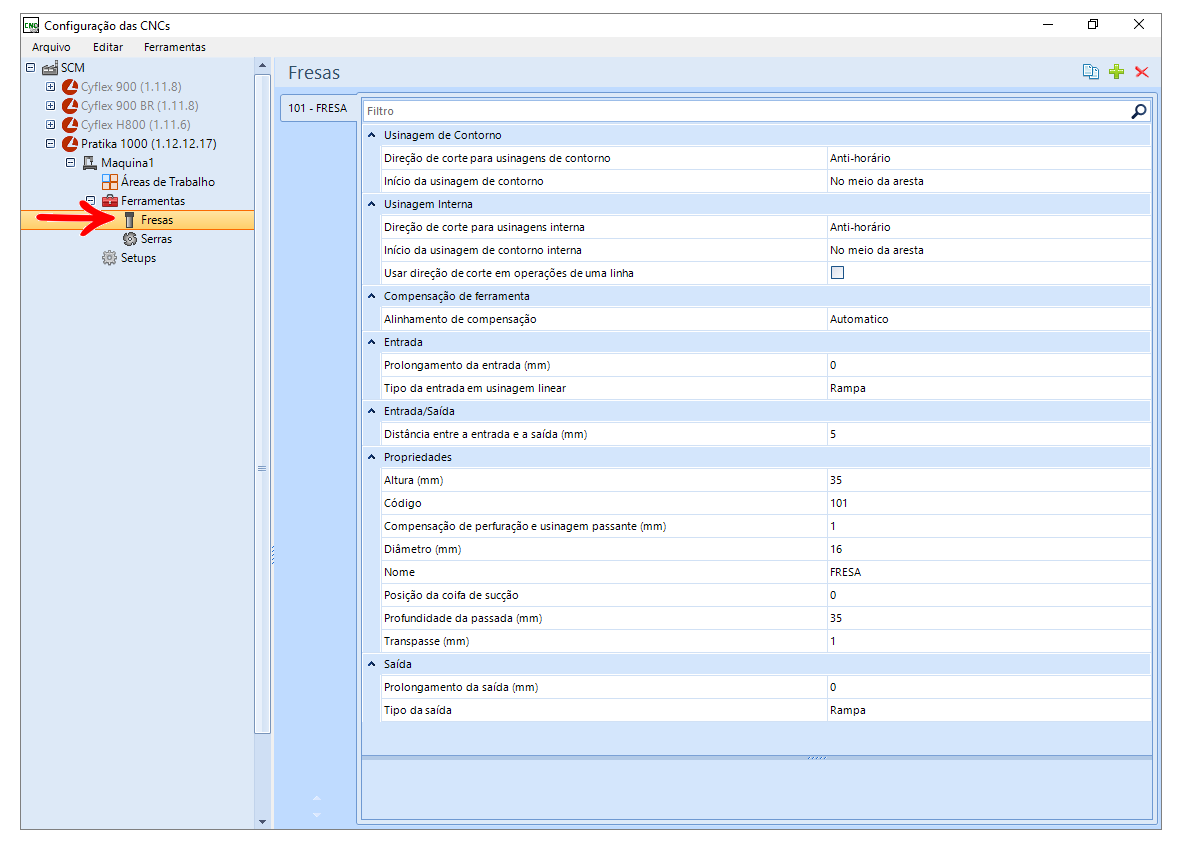Click the Fresas milling bit icon
1177x843 pixels.
(129, 220)
